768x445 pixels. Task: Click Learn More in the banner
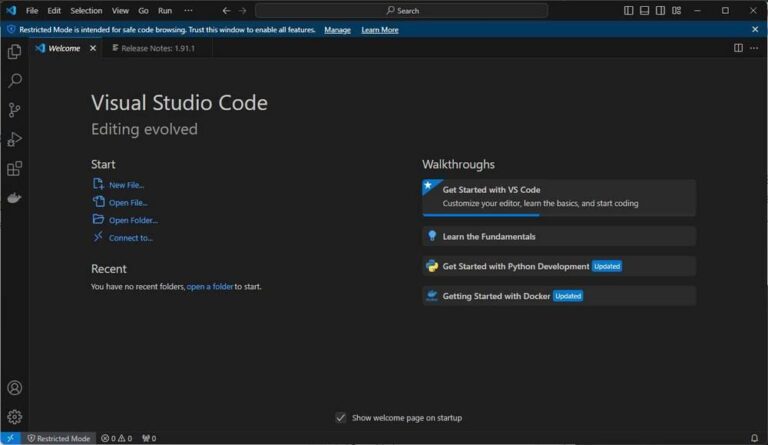(380, 30)
